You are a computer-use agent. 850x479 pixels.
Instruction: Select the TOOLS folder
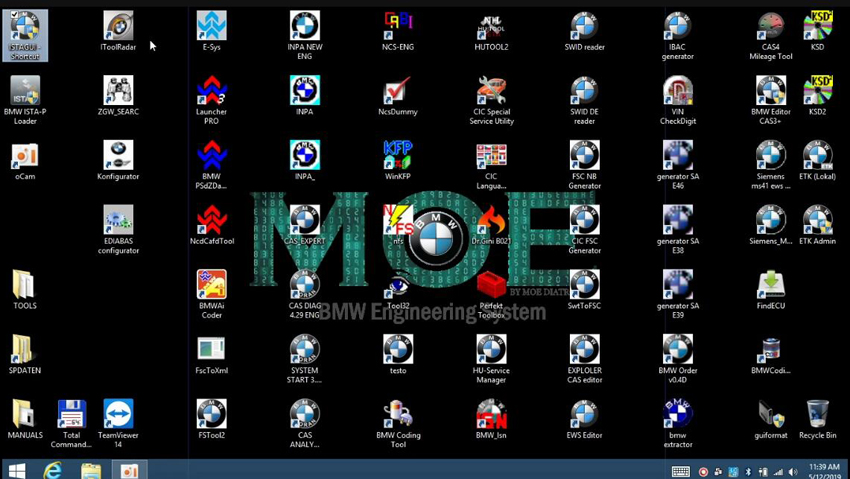pos(25,290)
